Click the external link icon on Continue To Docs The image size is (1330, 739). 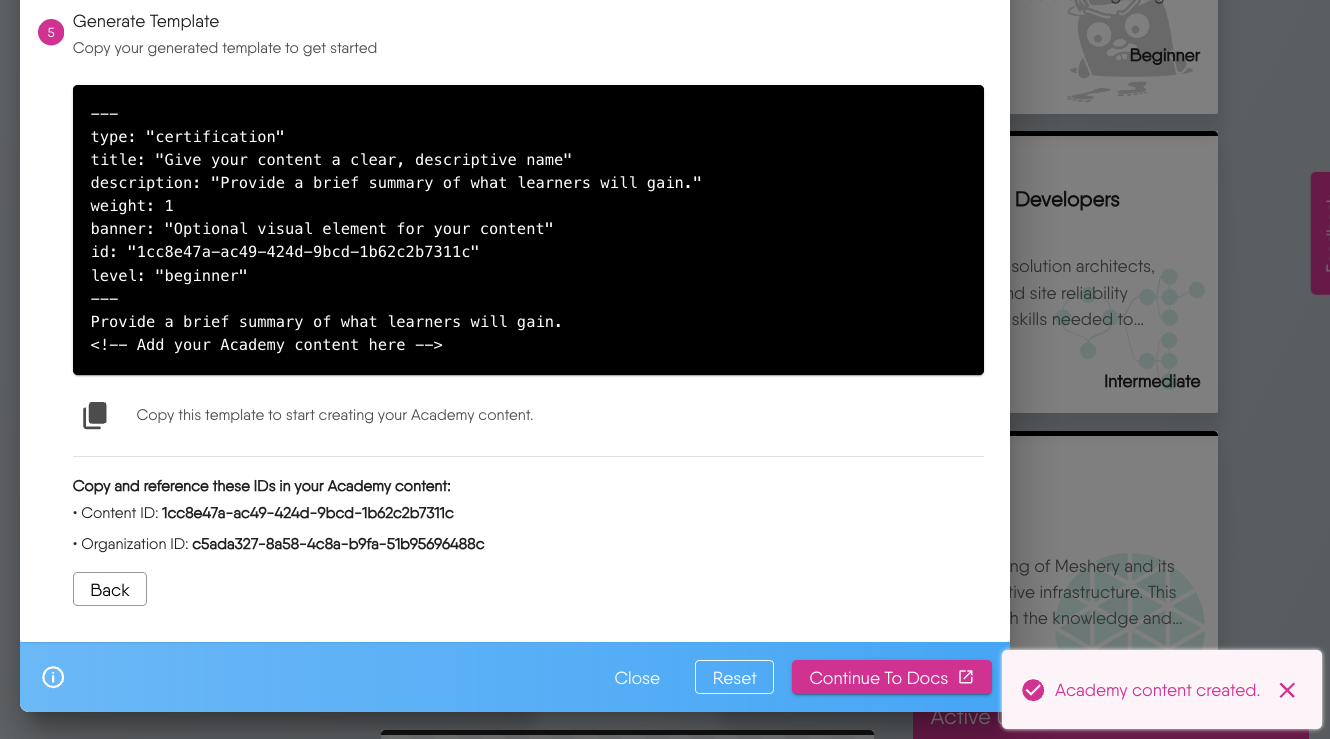966,677
